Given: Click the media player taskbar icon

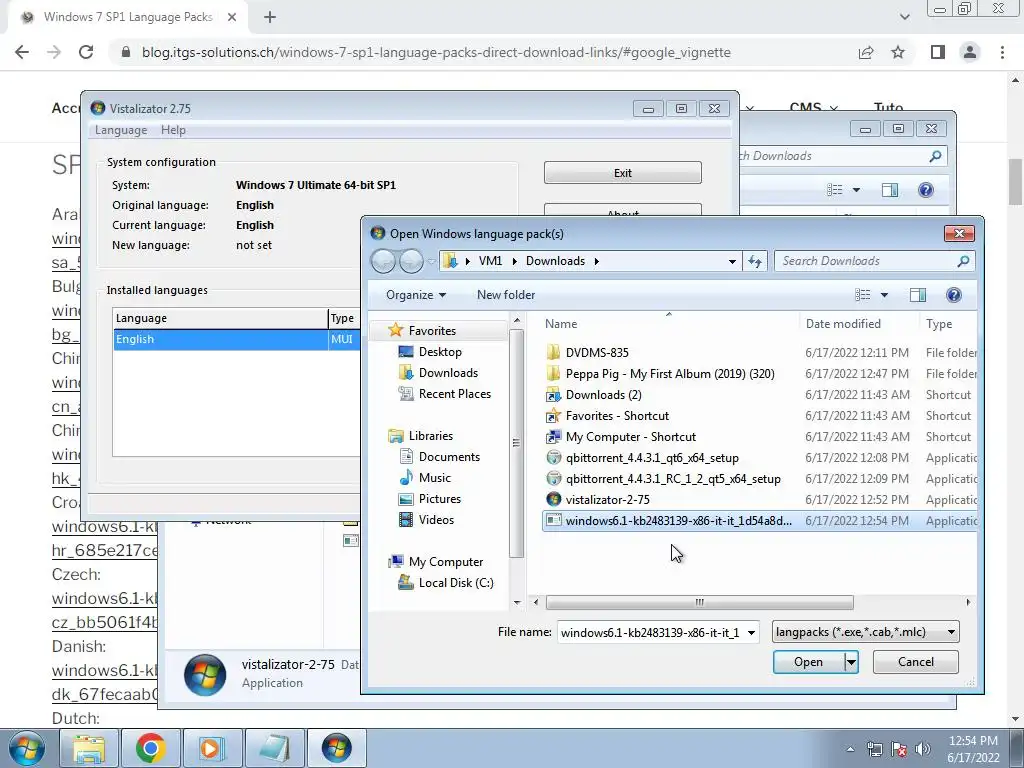Looking at the screenshot, I should point(212,748).
